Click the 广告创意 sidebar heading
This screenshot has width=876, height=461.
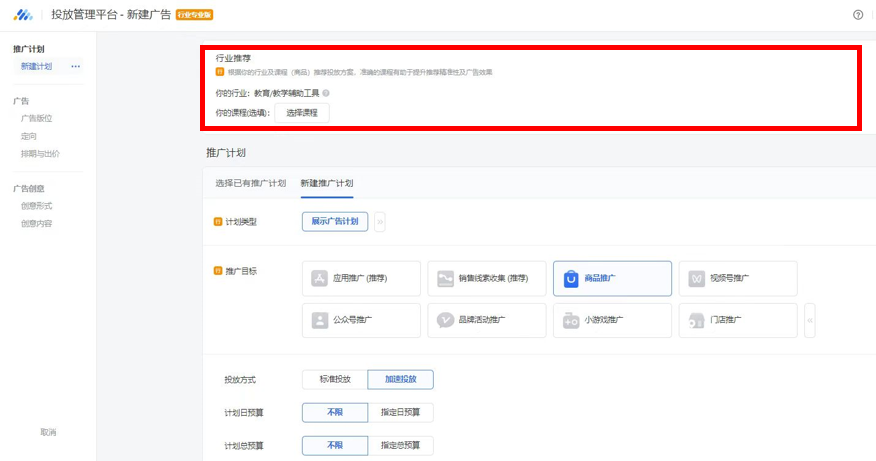28,189
